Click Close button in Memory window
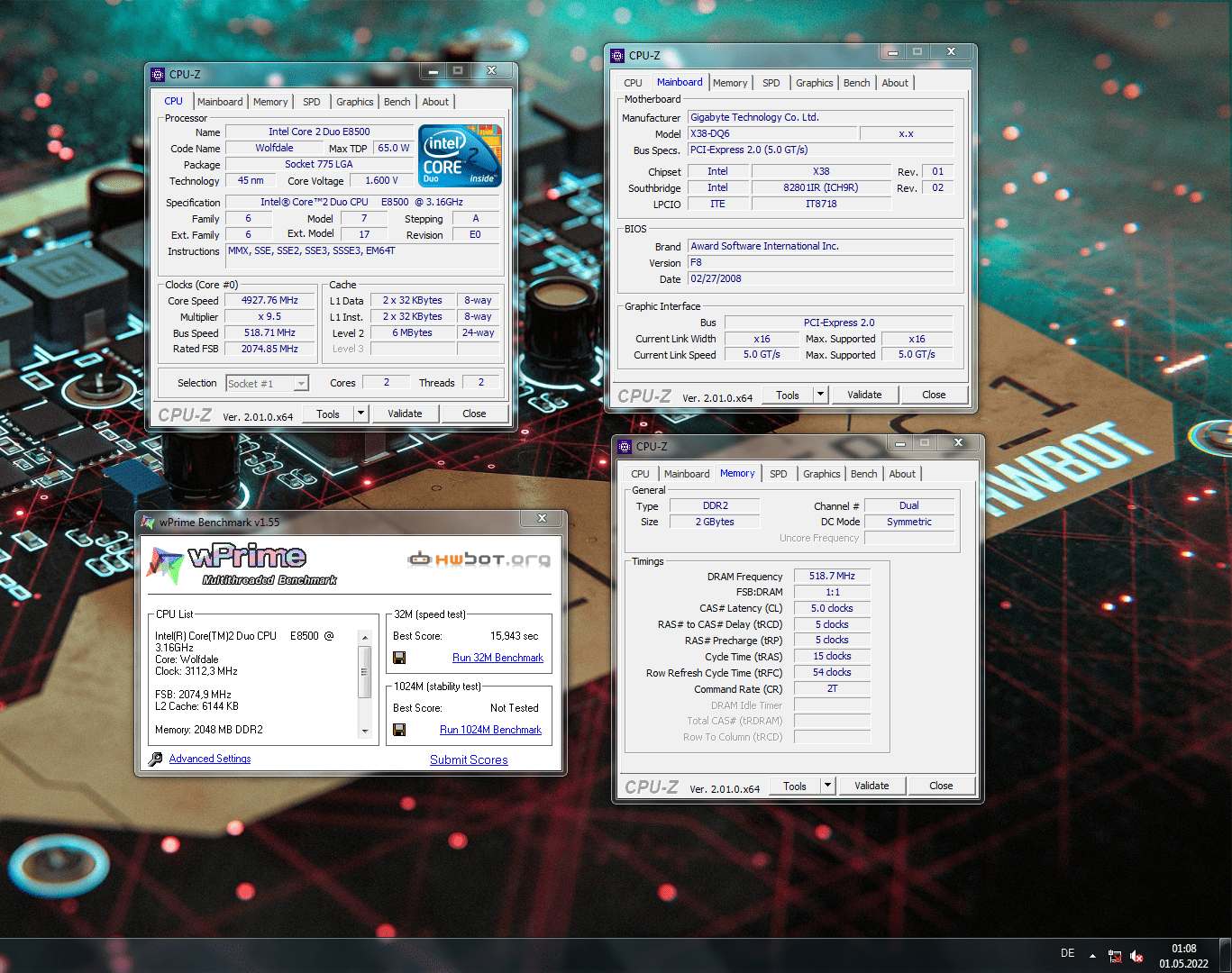 coord(941,786)
